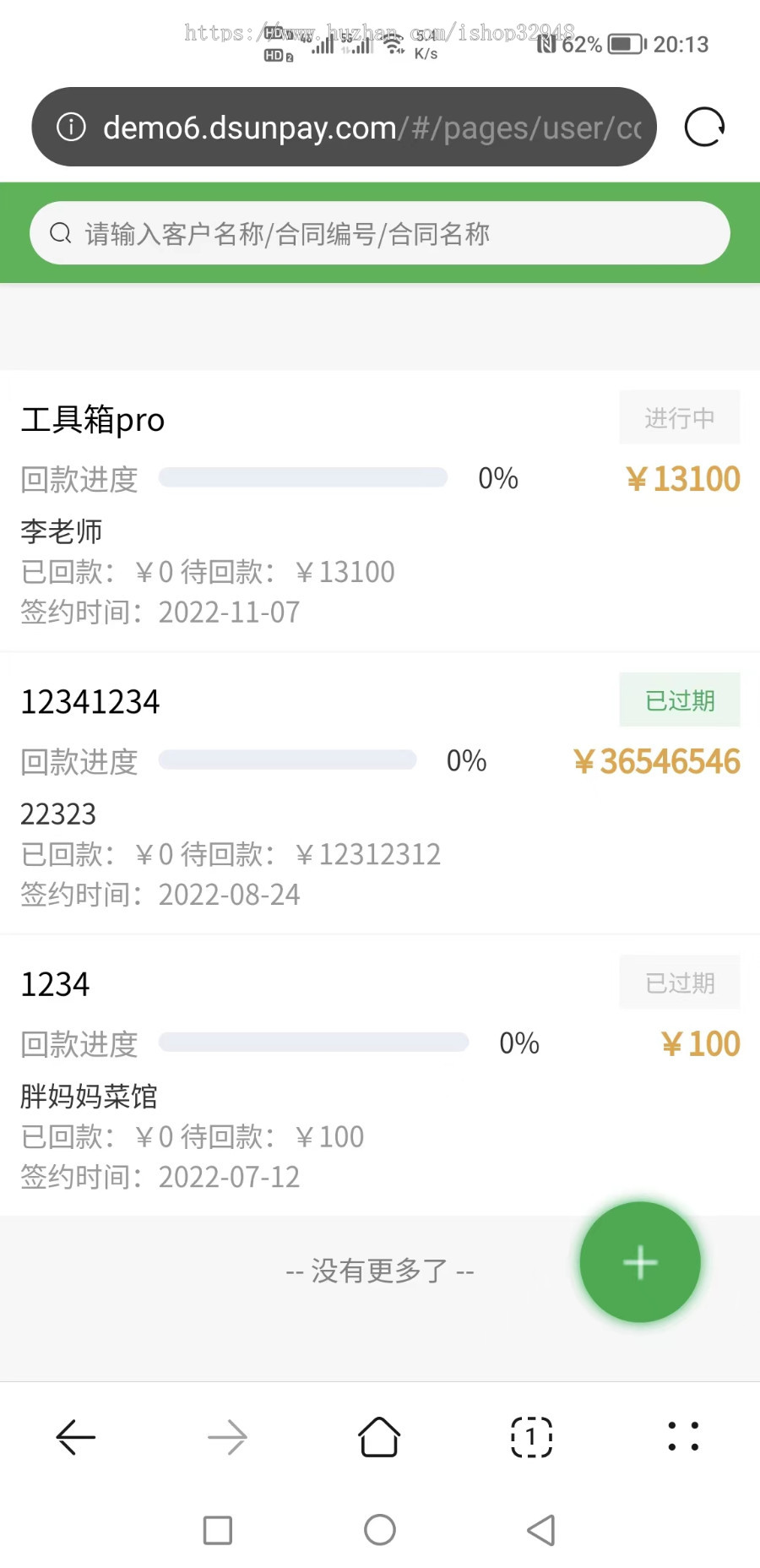Tap the address bar URL

pyautogui.click(x=372, y=128)
